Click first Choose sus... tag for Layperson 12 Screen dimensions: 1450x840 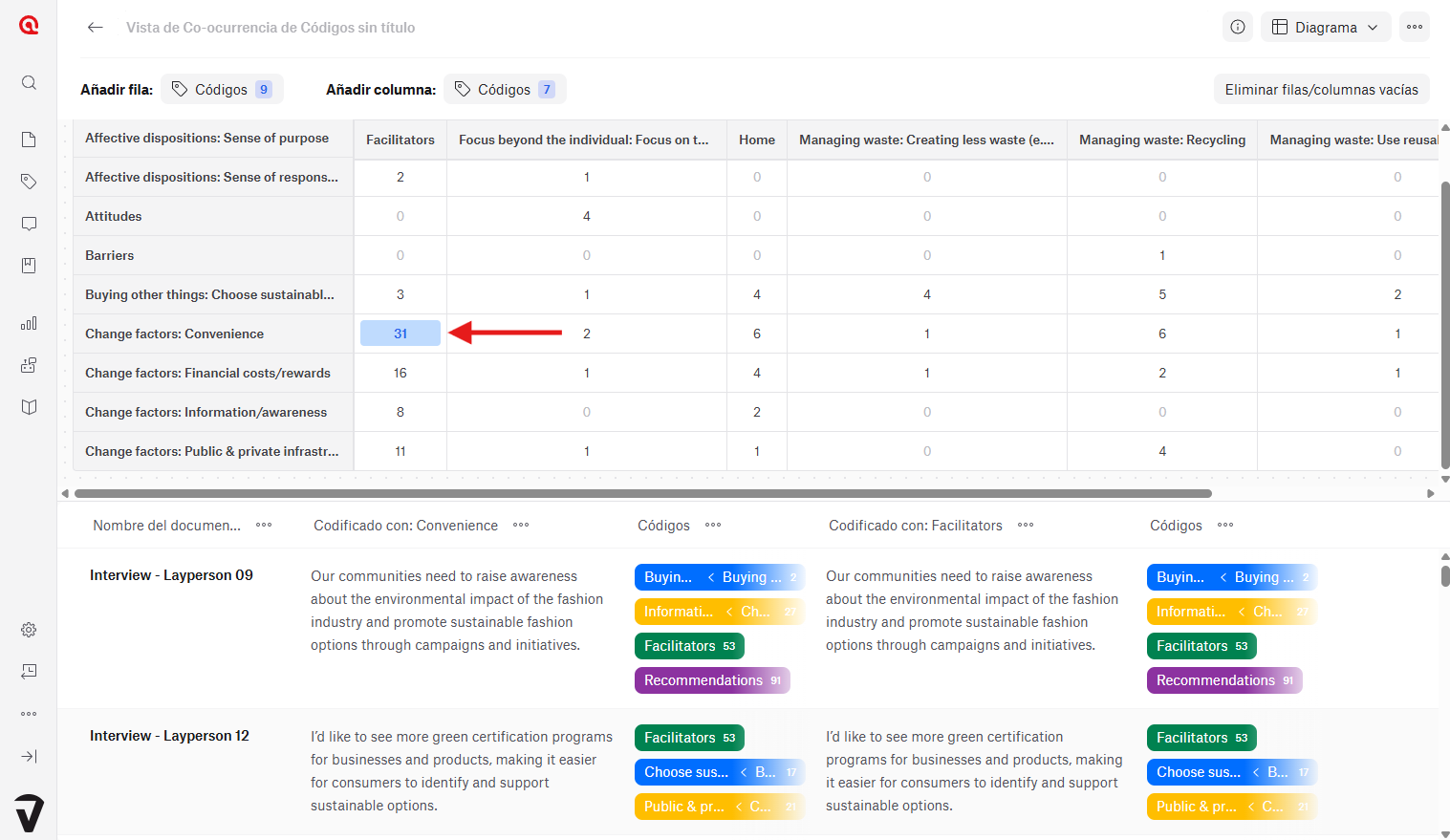point(719,772)
